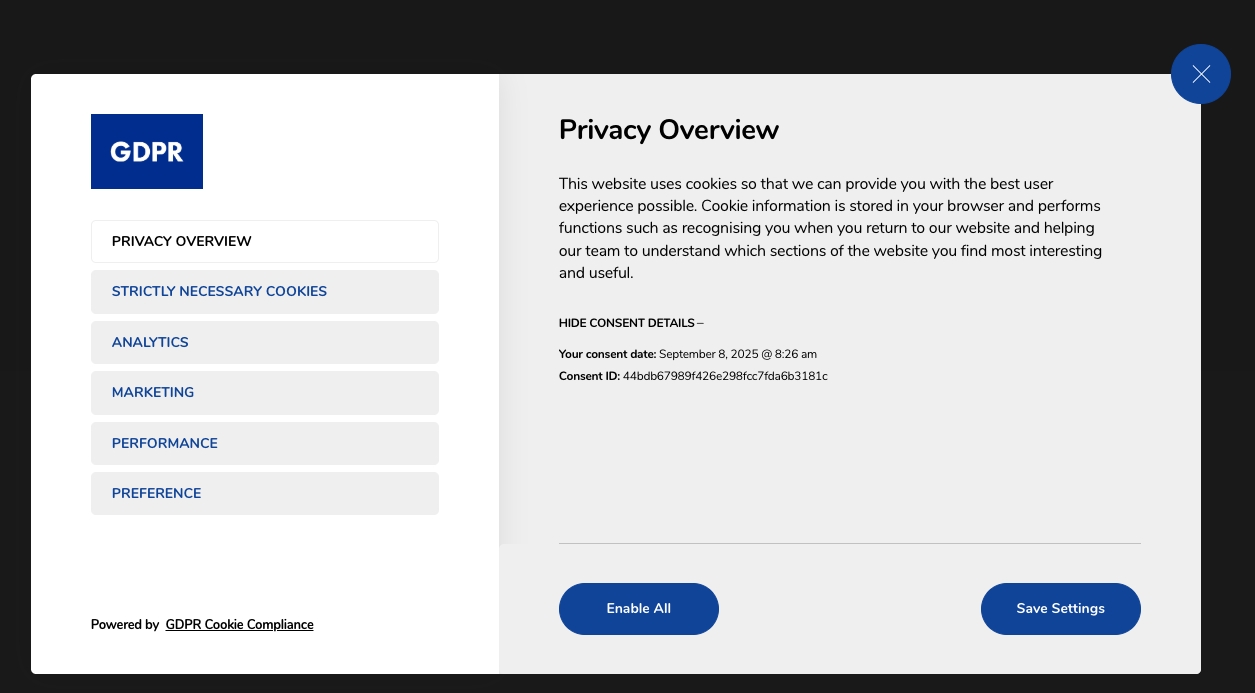Click the cookie description paragraph
This screenshot has width=1255, height=693.
(830, 228)
